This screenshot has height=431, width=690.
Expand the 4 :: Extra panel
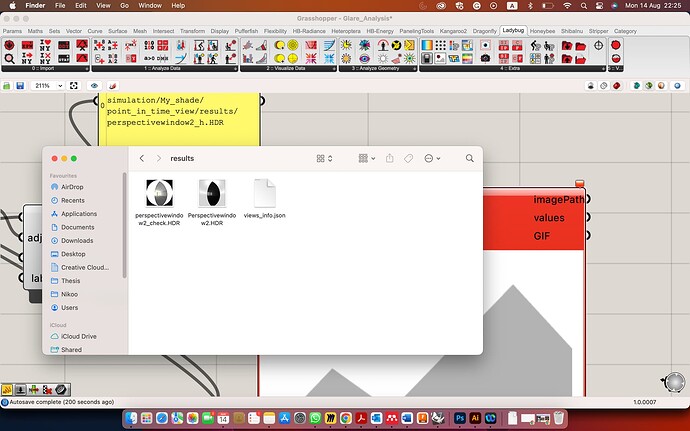pos(513,69)
